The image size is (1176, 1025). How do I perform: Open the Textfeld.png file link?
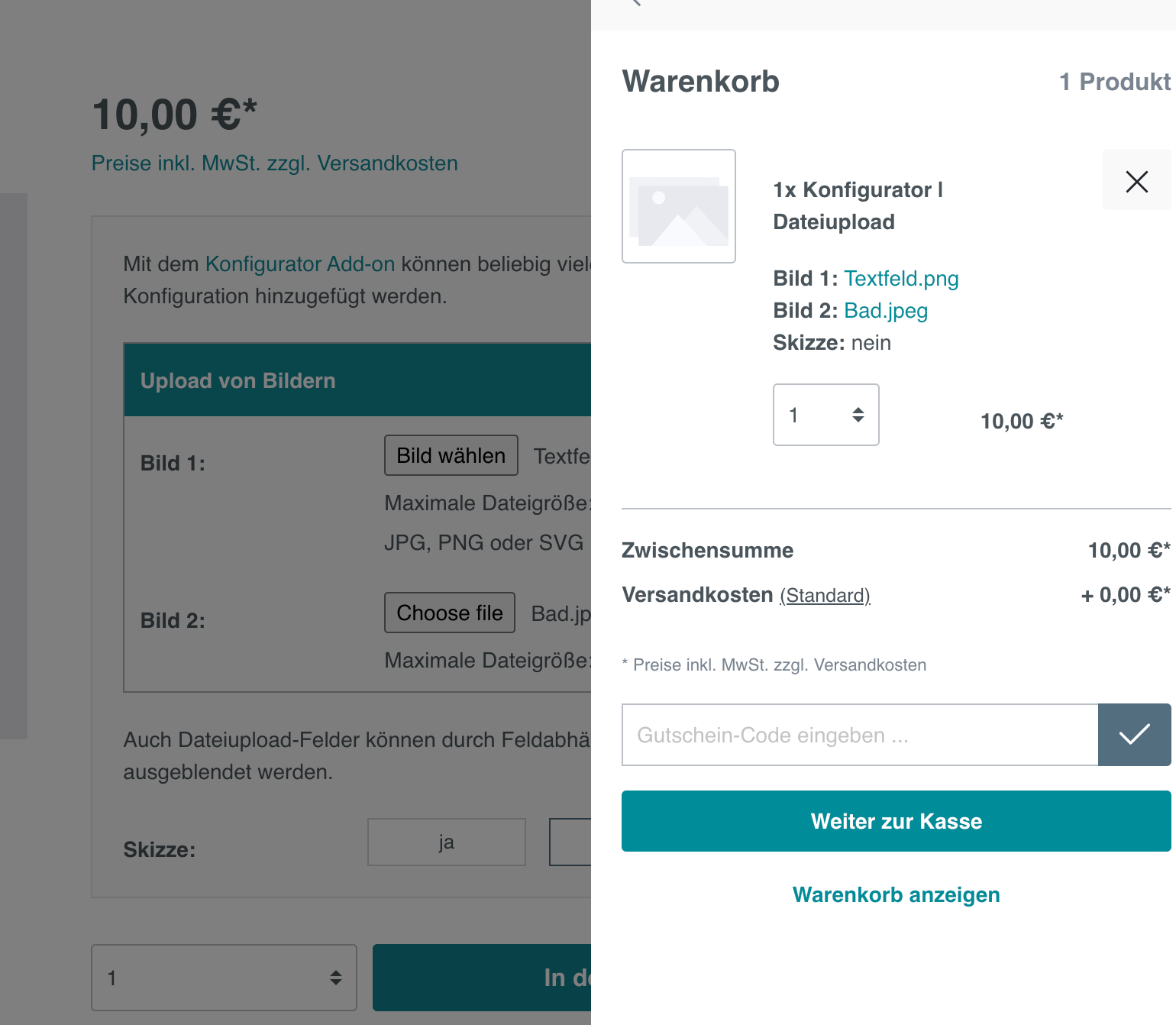pos(901,279)
